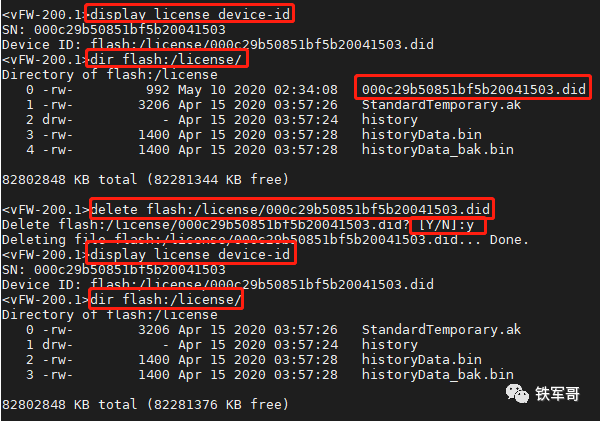This screenshot has width=600, height=421.
Task: Click the 'delete flash:/license/...did' command line
Action: click(x=290, y=209)
